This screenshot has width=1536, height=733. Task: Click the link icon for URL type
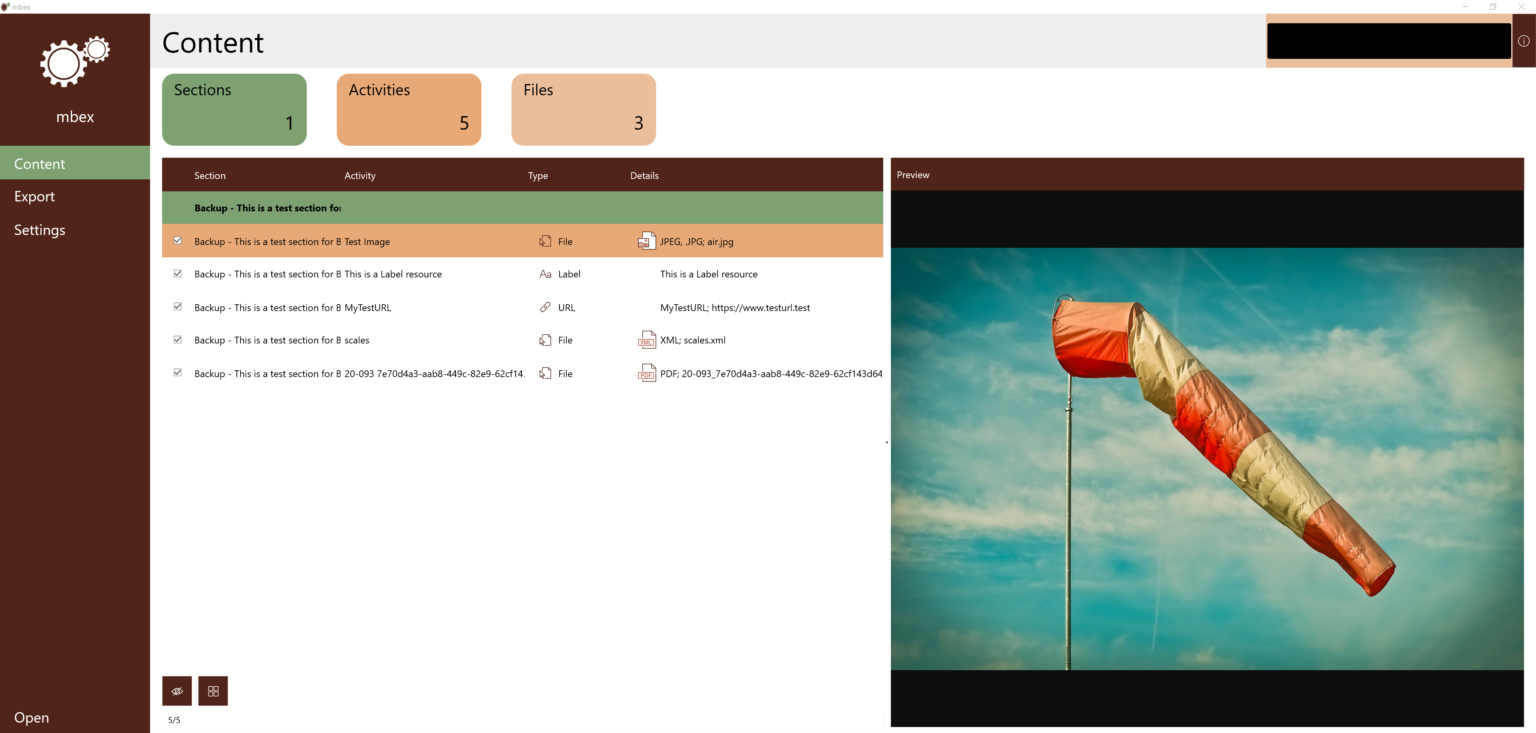tap(545, 307)
